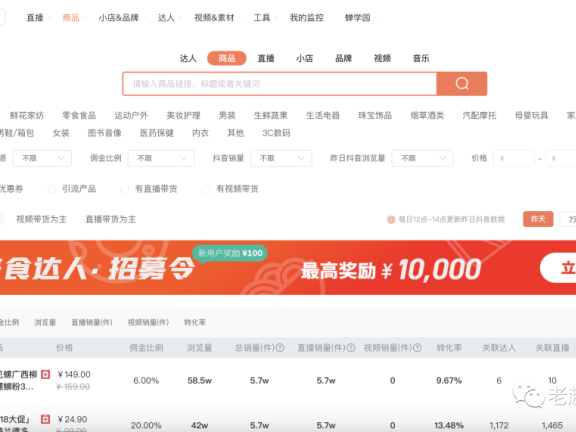576x432 pixels.
Task: Click the minimum price input field
Action: (514, 158)
